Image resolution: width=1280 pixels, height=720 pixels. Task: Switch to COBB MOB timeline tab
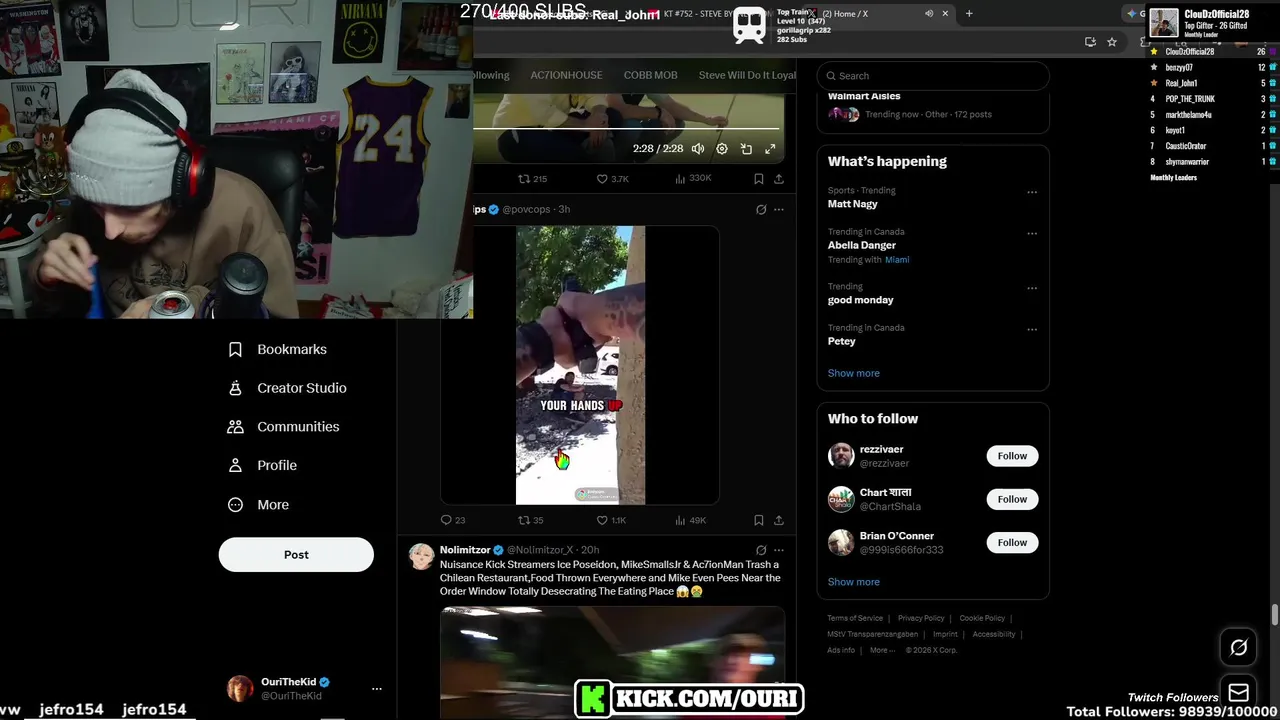(x=650, y=75)
